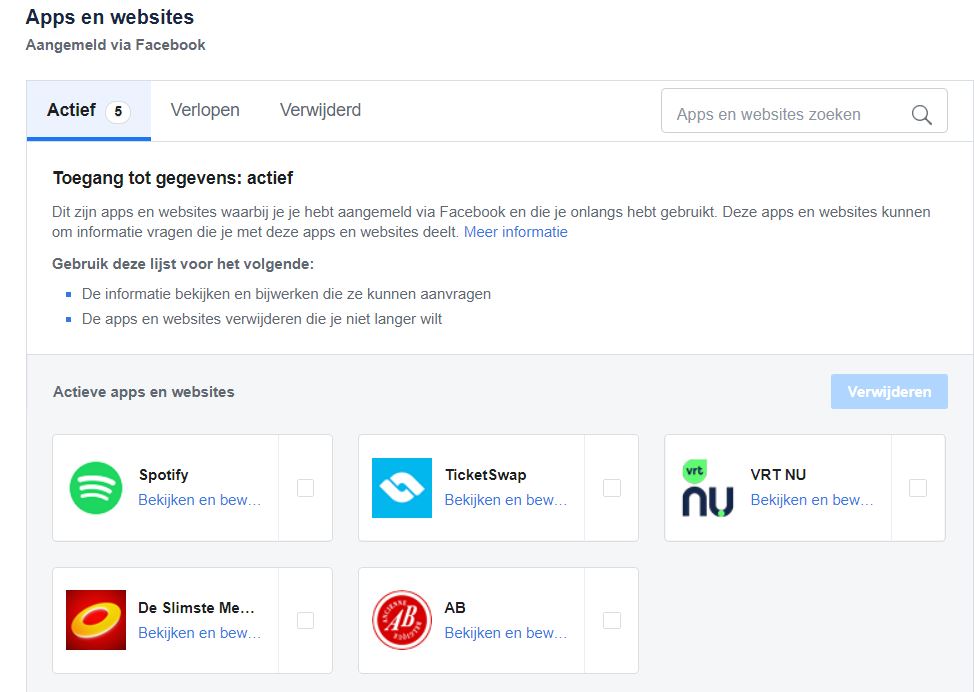
Task: Tick the De Slimste Mens checkbox
Action: [x=305, y=620]
